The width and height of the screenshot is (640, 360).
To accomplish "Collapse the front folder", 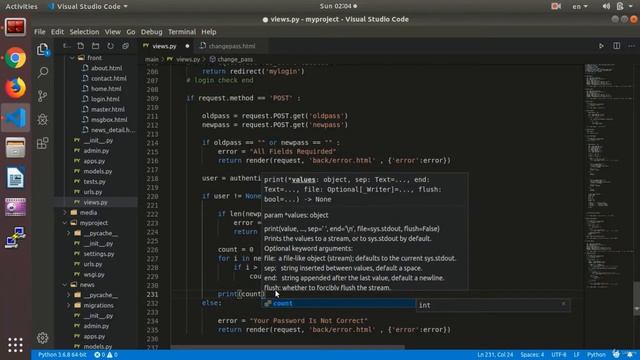I will coord(72,58).
